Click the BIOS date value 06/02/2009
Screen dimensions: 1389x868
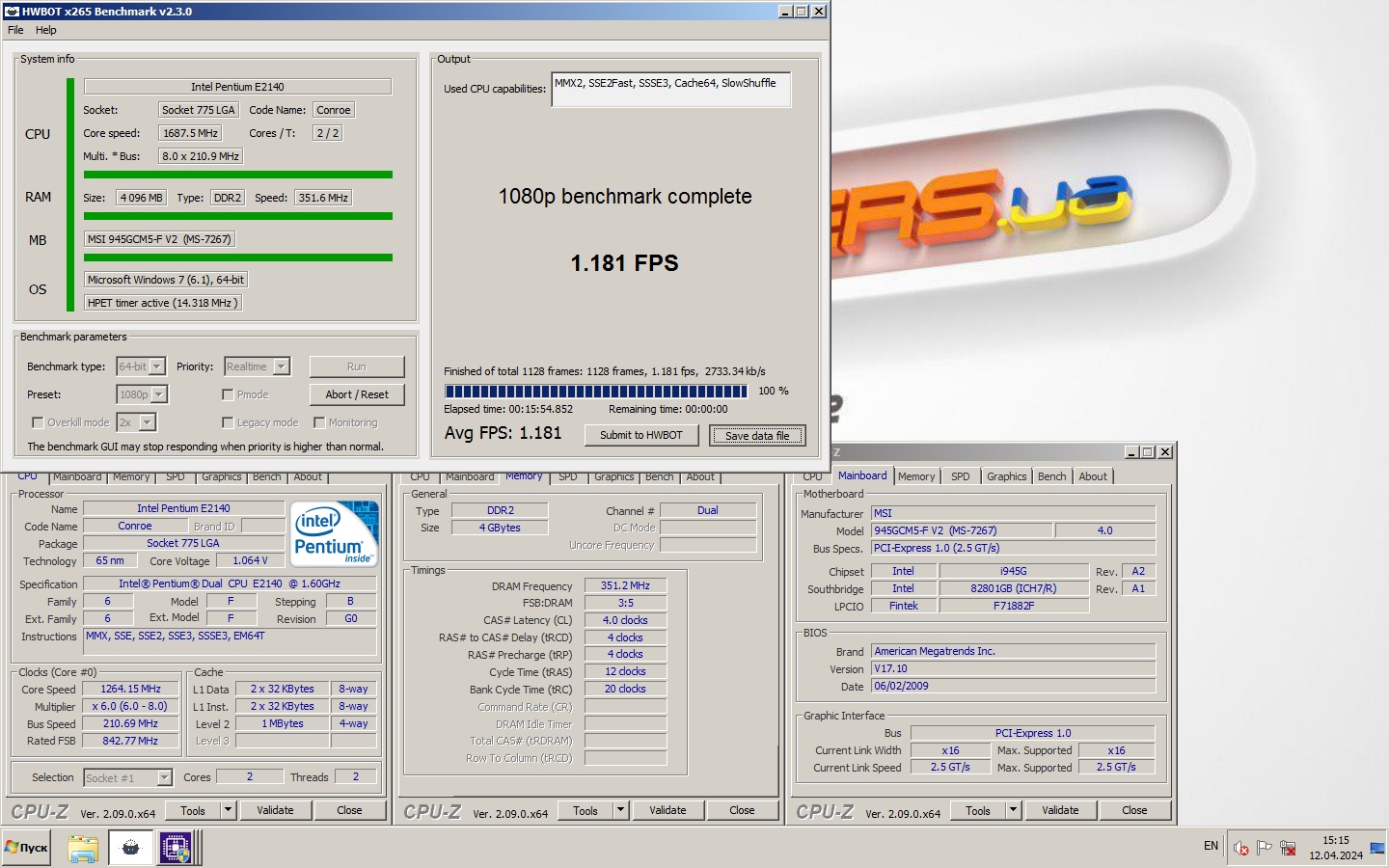(x=1013, y=686)
